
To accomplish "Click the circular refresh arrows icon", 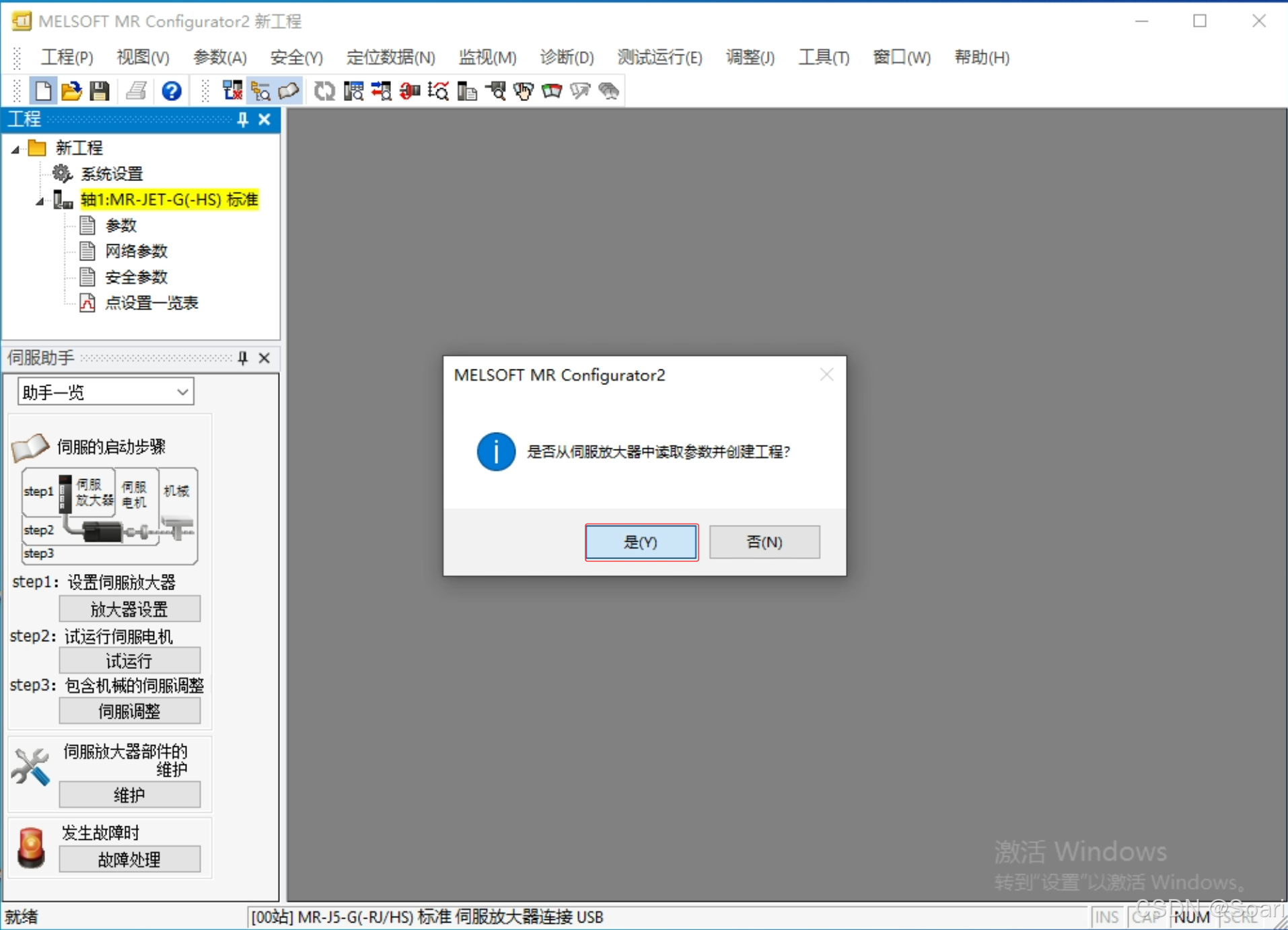I will 324,91.
